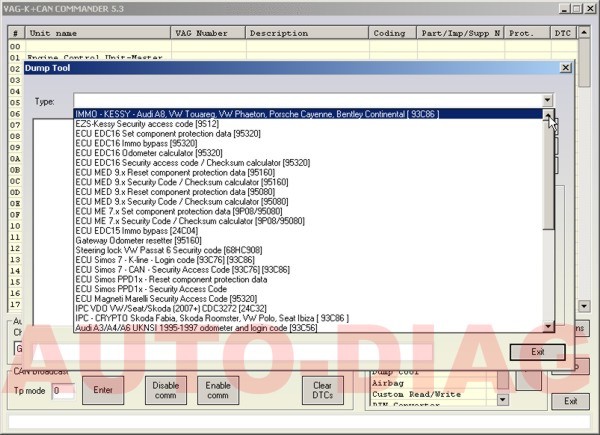This screenshot has height=435, width=600.
Task: Click functions list scroll down arrow
Action: 503,400
